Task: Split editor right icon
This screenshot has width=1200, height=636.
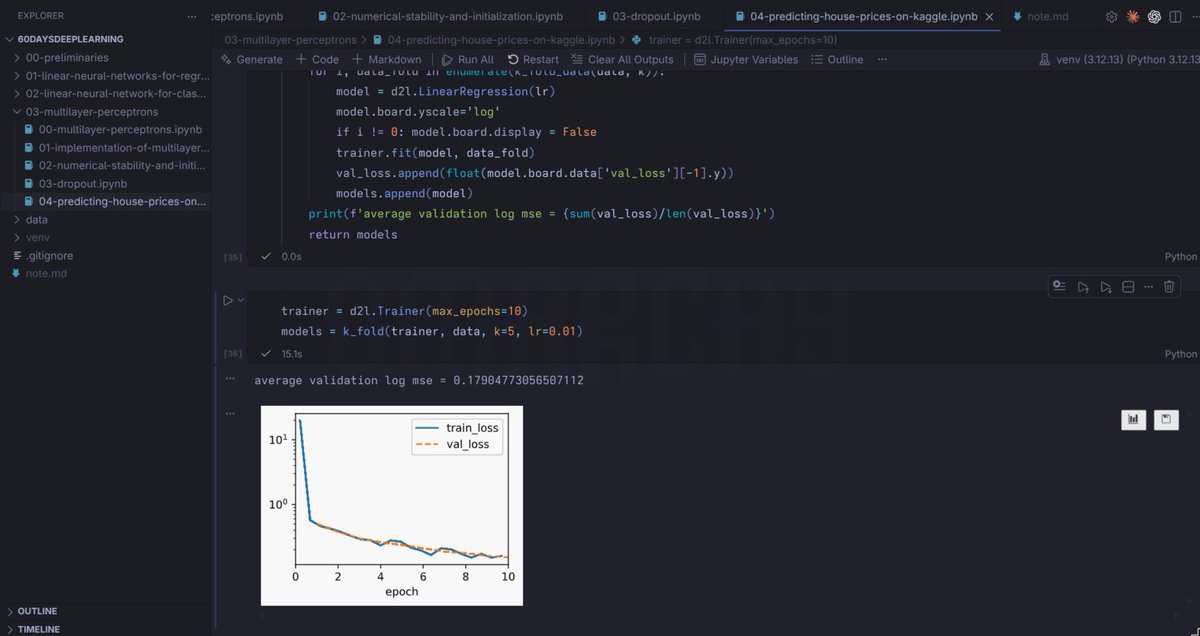Action: click(x=1174, y=17)
